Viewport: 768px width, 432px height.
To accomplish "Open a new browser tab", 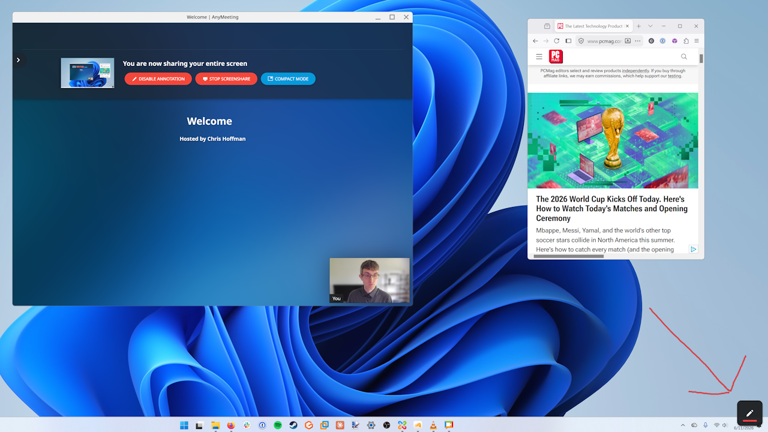I will [x=639, y=26].
